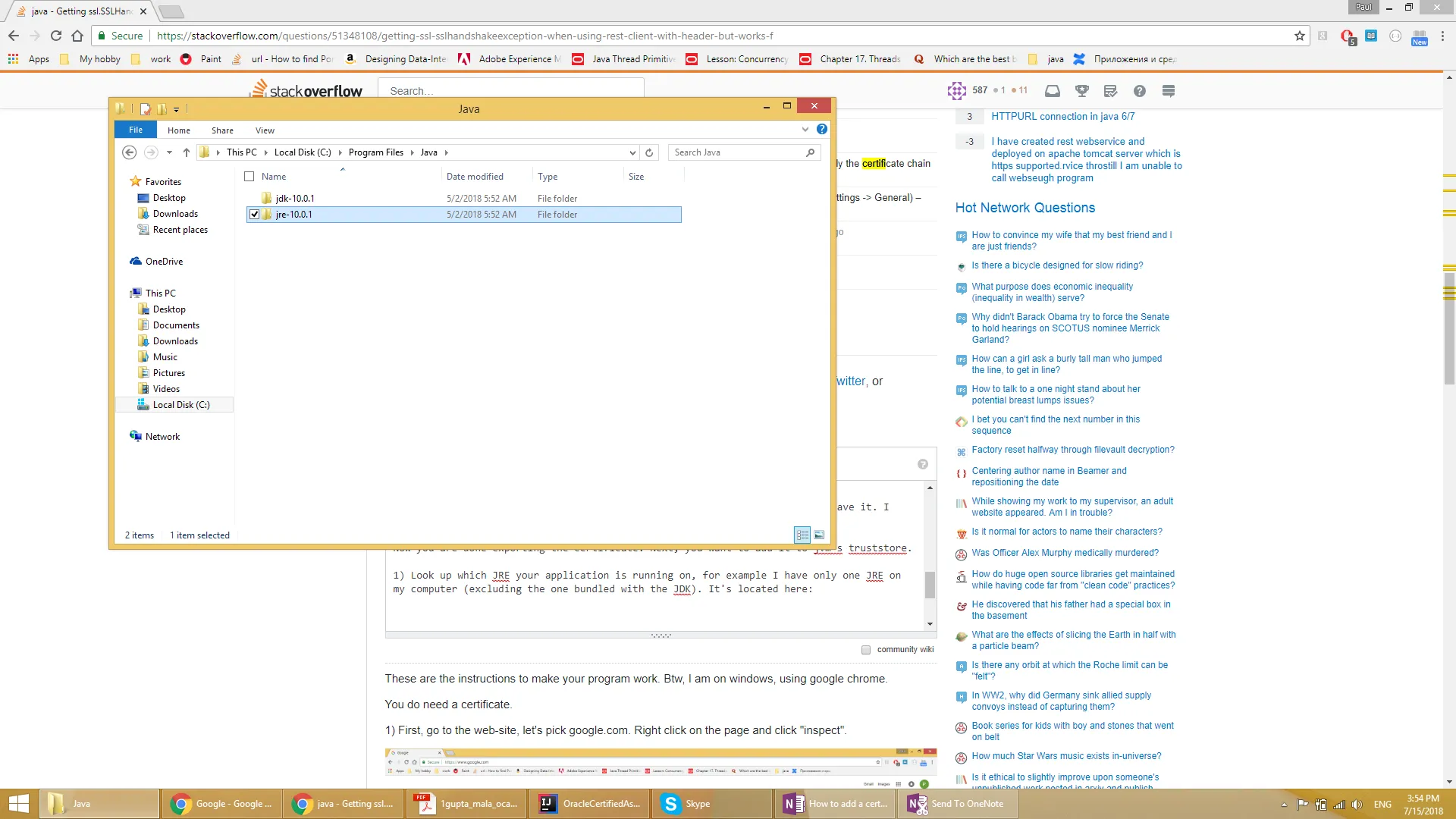Open the View ribbon tab
Viewport: 1456px width, 819px height.
coord(265,130)
